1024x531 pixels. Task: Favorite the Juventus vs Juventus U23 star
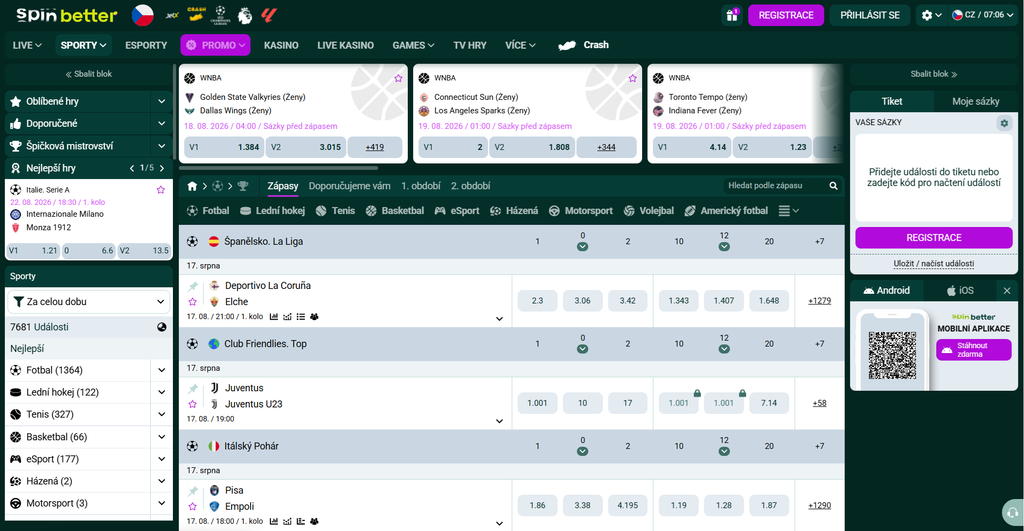(x=193, y=404)
